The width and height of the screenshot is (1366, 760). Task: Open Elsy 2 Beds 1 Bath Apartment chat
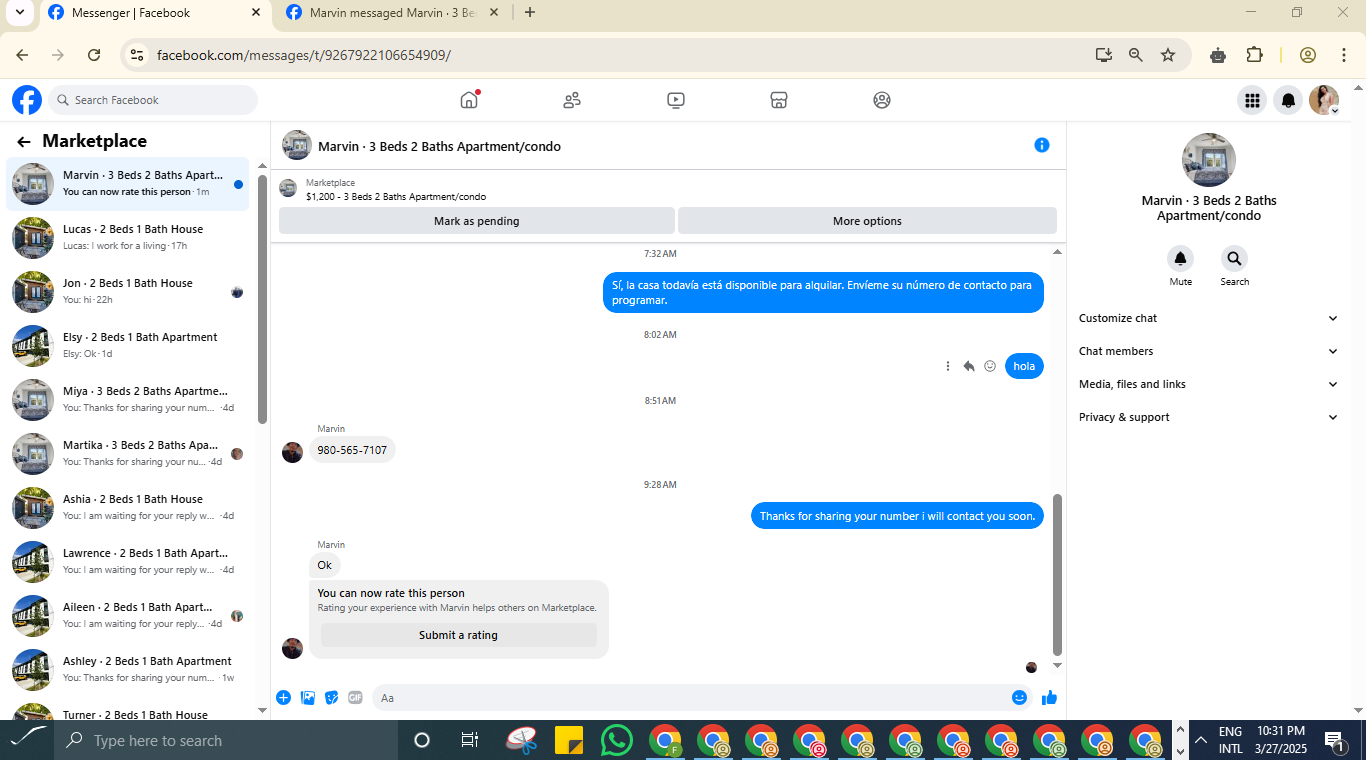(x=128, y=346)
